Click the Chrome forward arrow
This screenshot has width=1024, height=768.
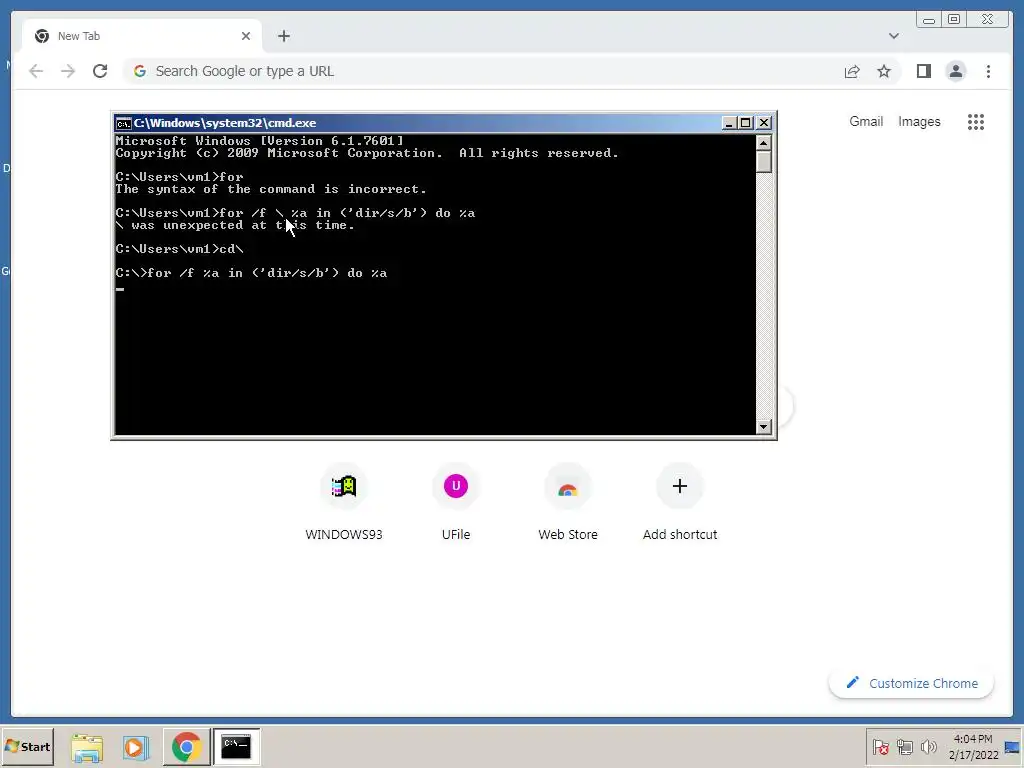tap(68, 71)
